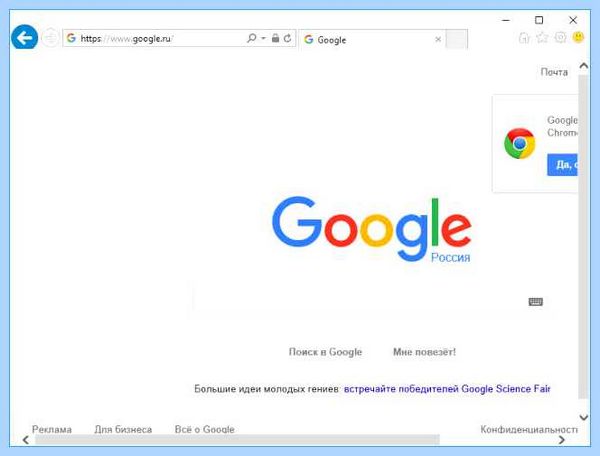Viewport: 600px width, 456px height.
Task: Click the horizontal scrollbar thumb
Action: (x=237, y=440)
